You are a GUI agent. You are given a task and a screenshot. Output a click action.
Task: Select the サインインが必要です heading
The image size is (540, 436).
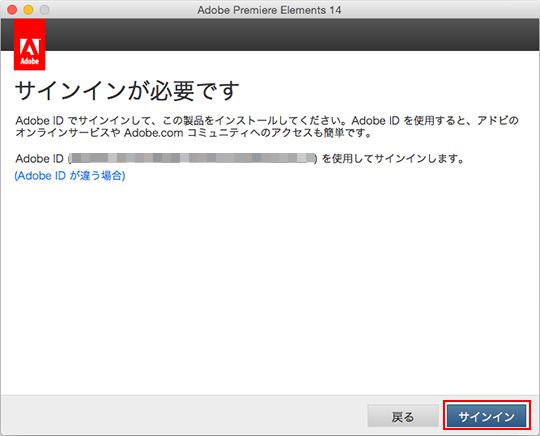click(127, 91)
